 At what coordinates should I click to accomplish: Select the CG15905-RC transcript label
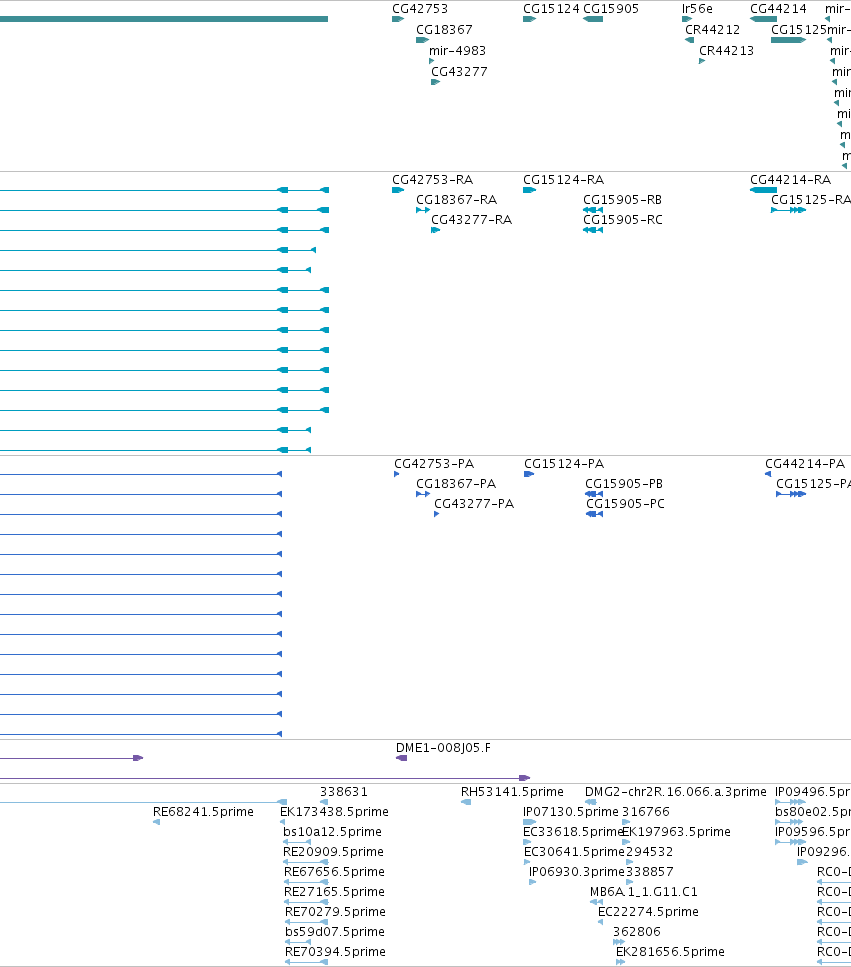pyautogui.click(x=623, y=220)
